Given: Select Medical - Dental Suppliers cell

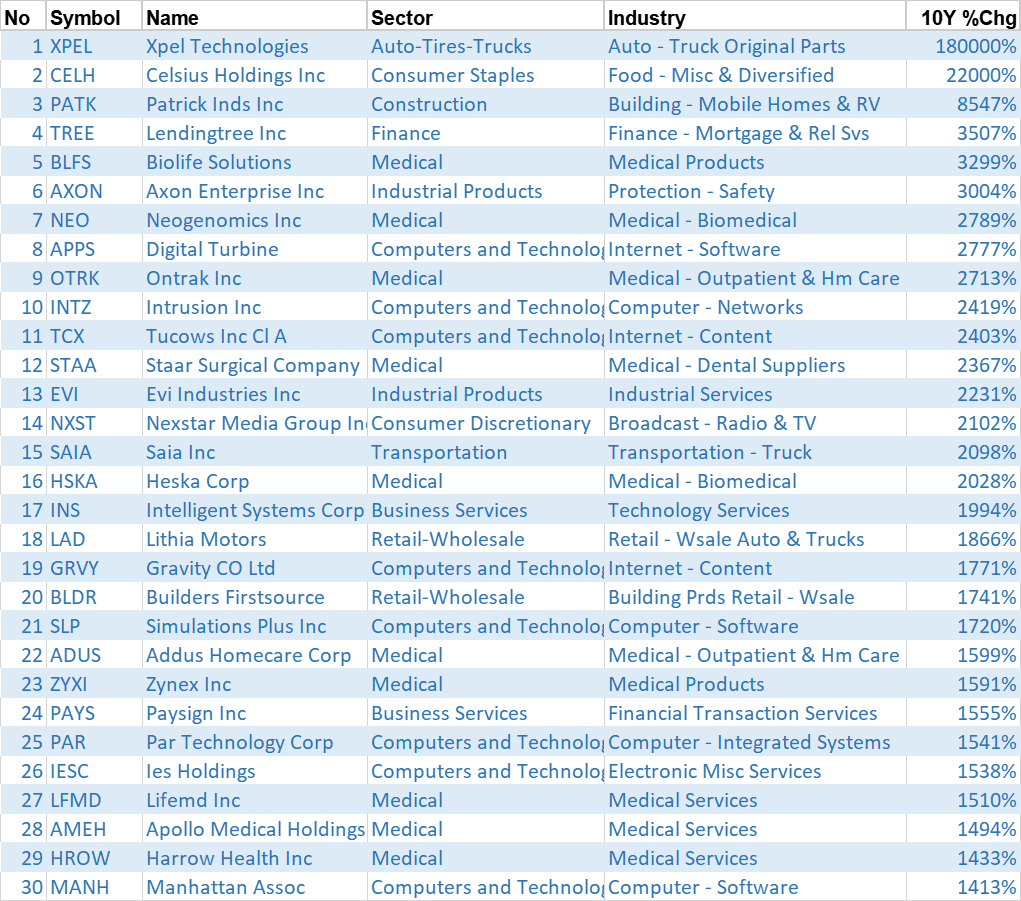Looking at the screenshot, I should tap(755, 365).
